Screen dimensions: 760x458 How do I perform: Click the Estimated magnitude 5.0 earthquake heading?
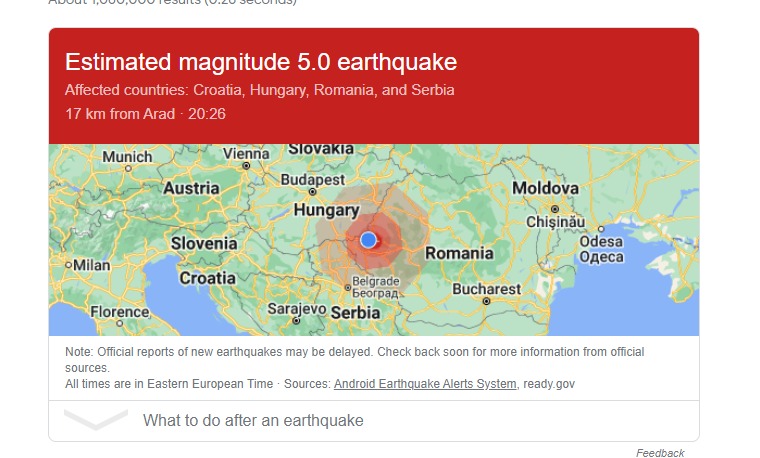point(261,62)
